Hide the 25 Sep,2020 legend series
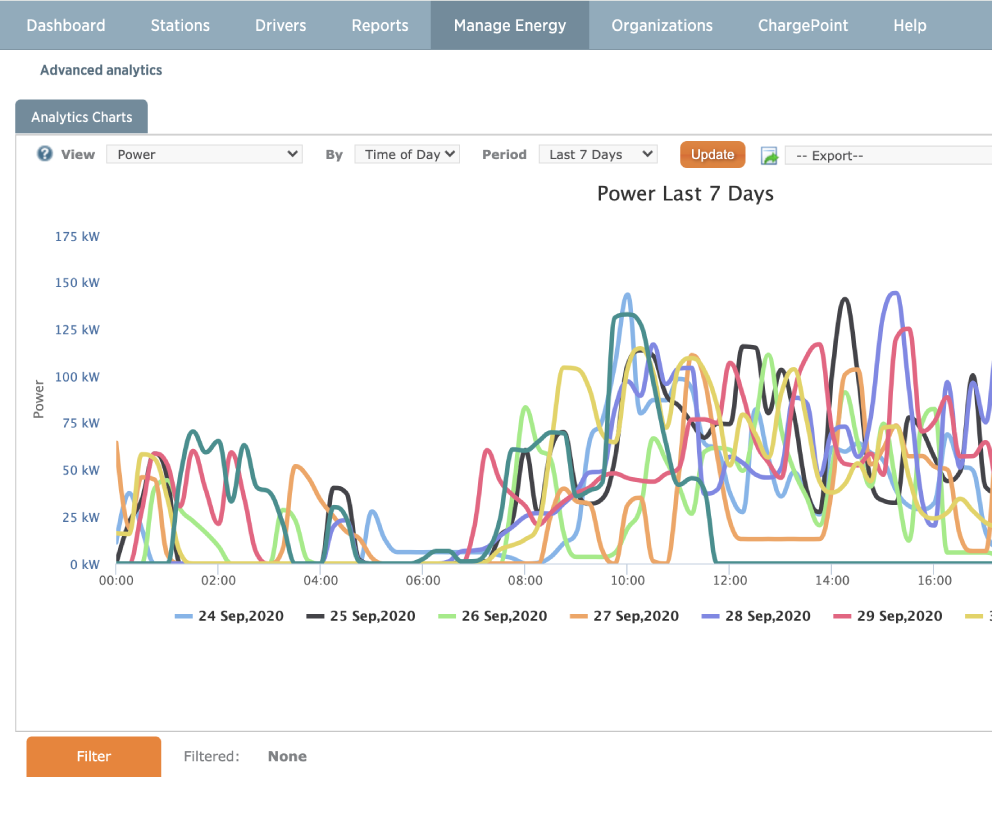This screenshot has height=820, width=992. tap(372, 616)
